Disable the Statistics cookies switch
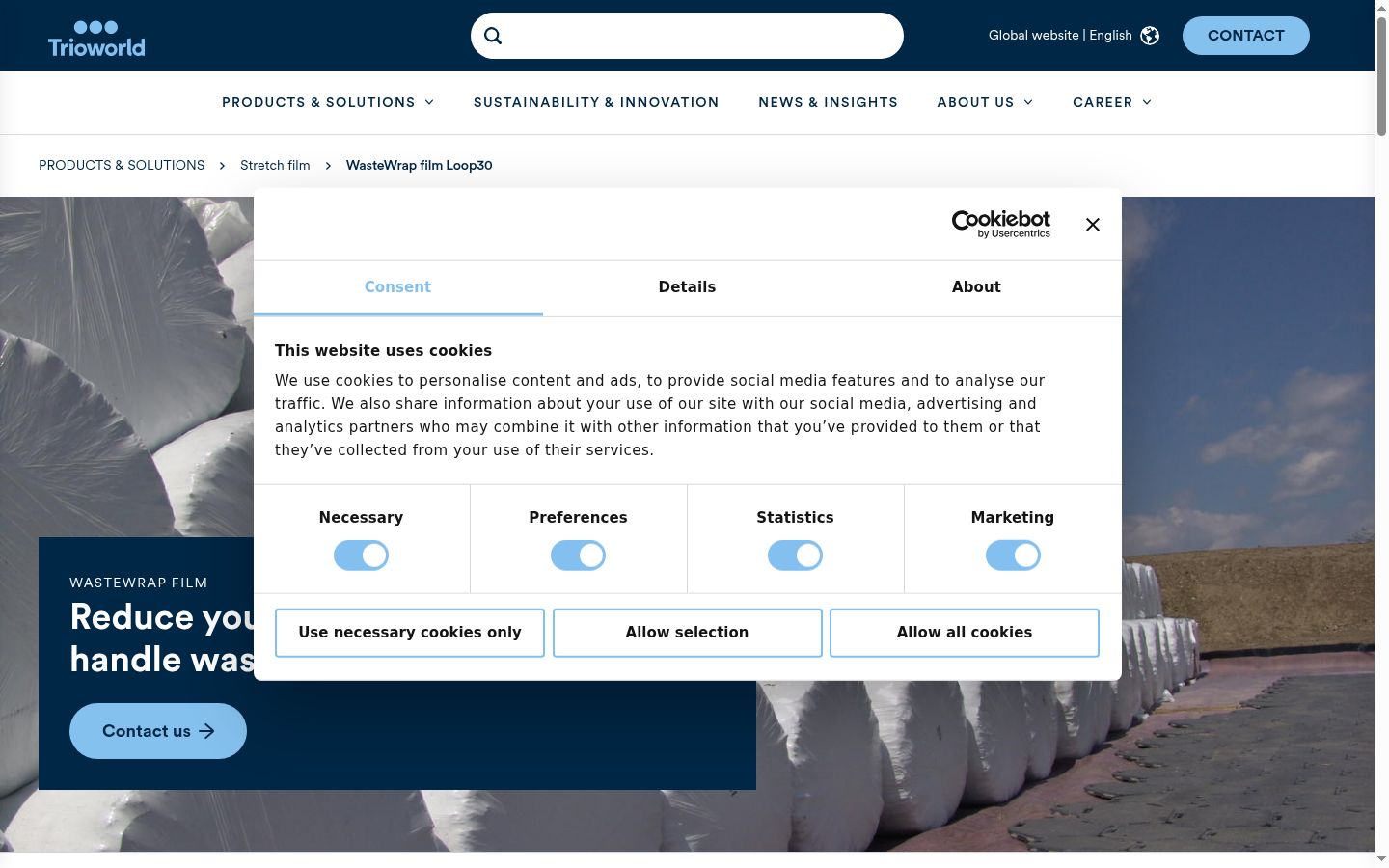The image size is (1389, 868). tap(795, 556)
